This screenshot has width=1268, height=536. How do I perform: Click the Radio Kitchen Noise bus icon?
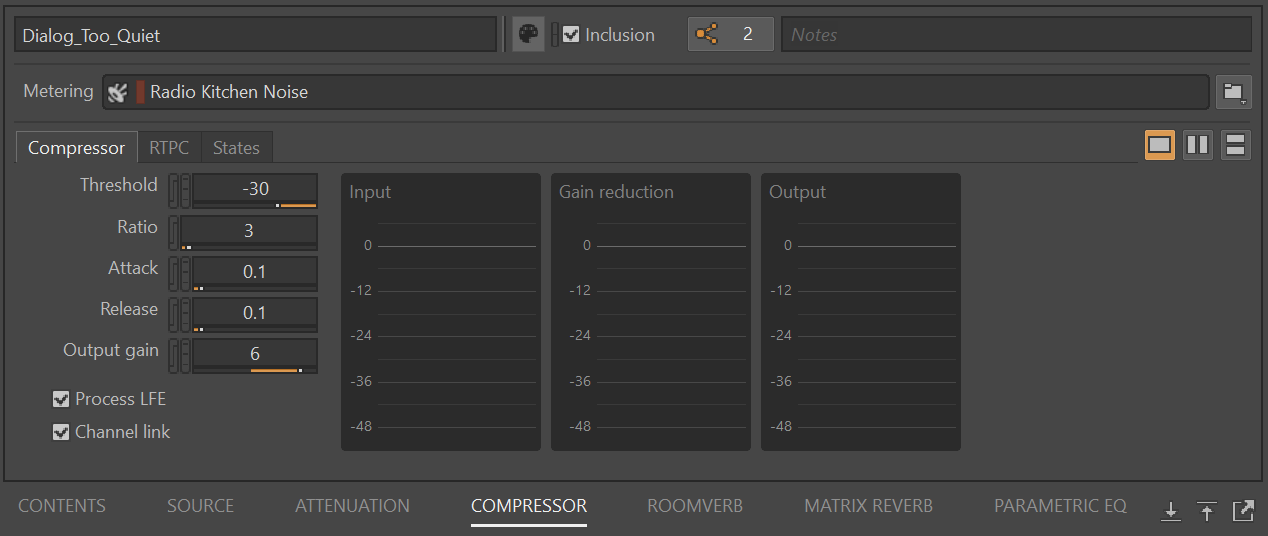coord(117,92)
